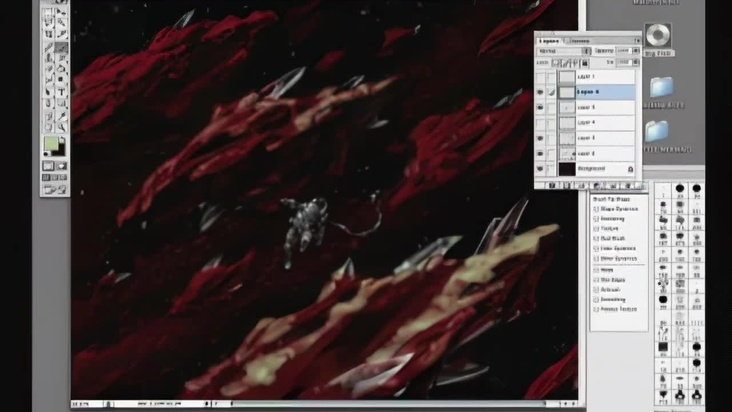The width and height of the screenshot is (732, 412).
Task: Open the black background color swatch
Action: 60,152
